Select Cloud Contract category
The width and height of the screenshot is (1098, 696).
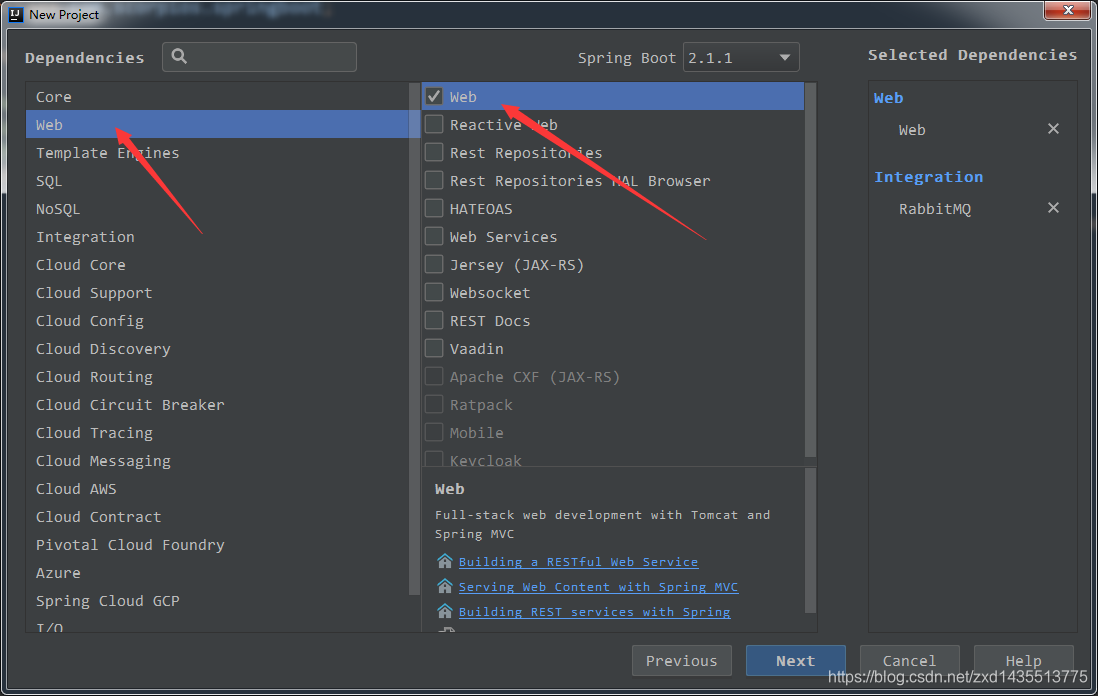pyautogui.click(x=217, y=517)
